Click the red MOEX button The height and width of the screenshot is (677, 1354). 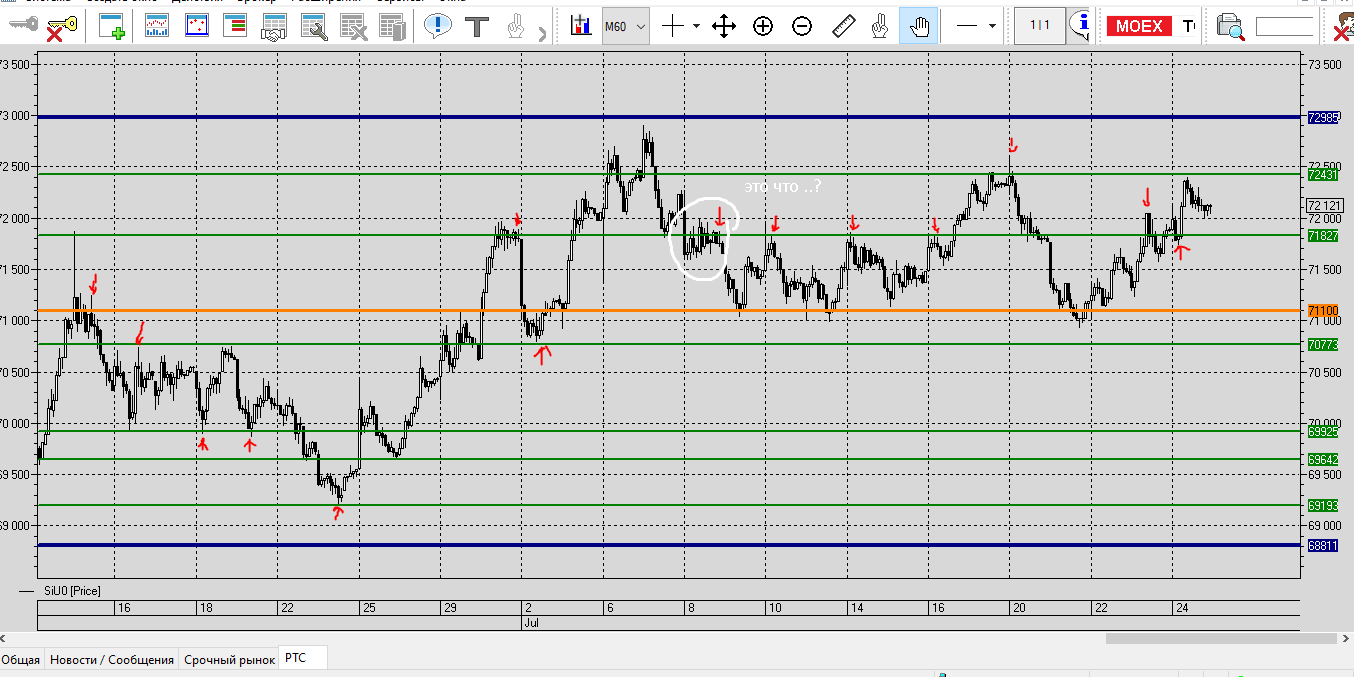coord(1139,27)
